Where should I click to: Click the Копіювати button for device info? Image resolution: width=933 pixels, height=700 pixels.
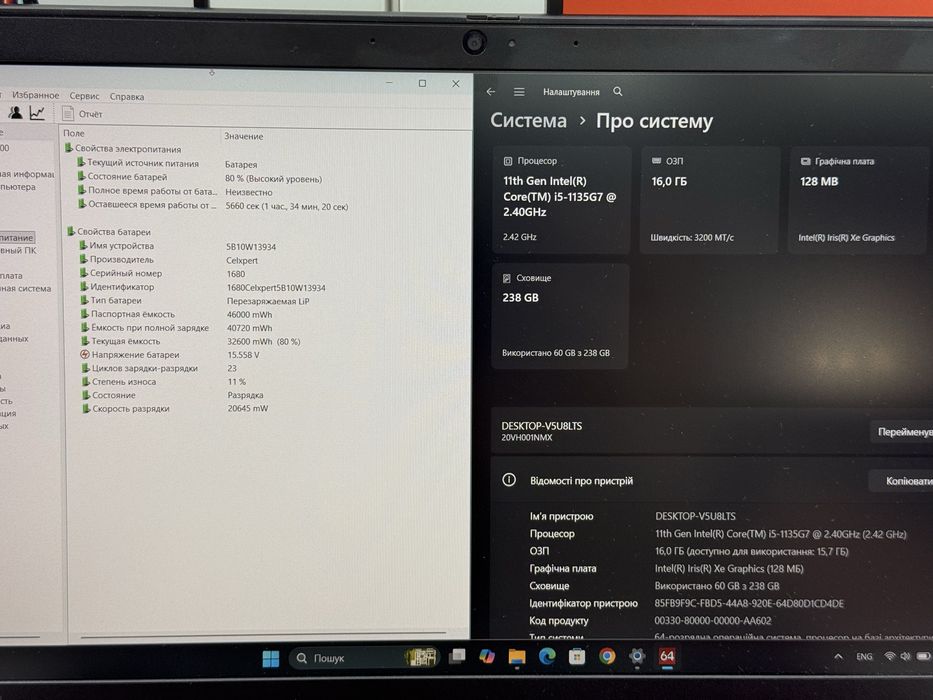coord(903,481)
